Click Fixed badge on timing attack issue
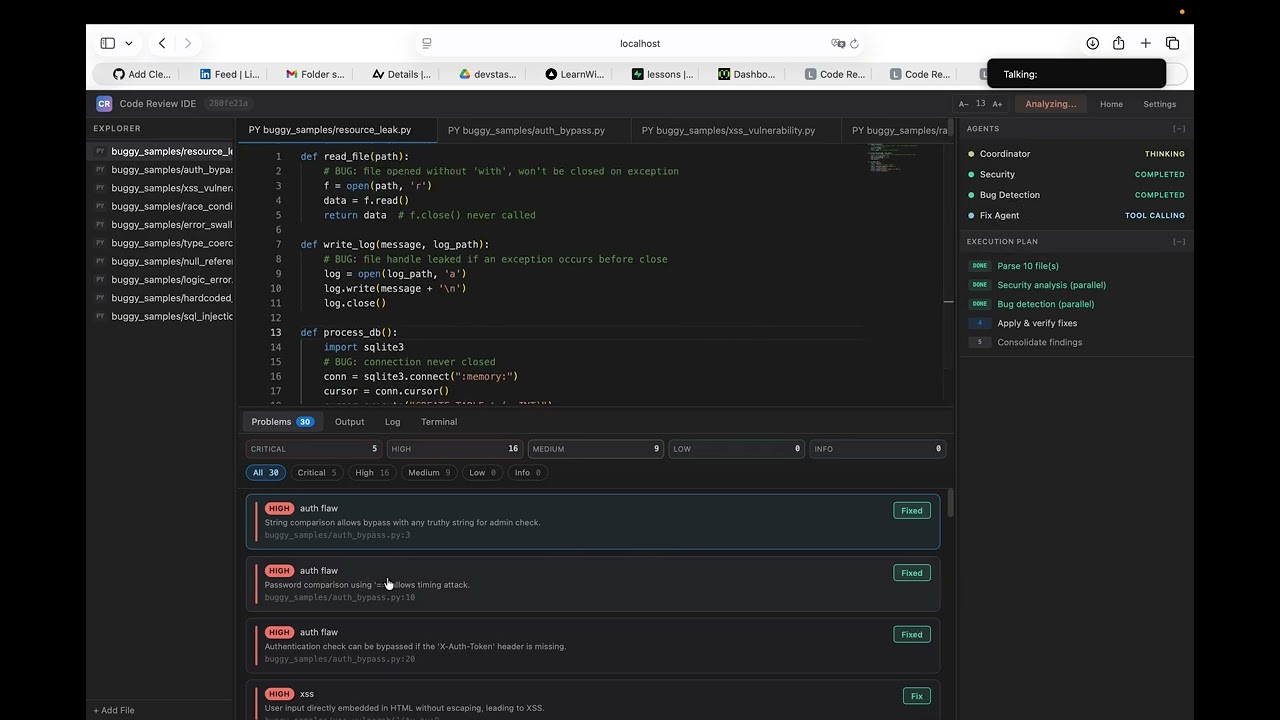This screenshot has height=720, width=1280. pyautogui.click(x=912, y=573)
